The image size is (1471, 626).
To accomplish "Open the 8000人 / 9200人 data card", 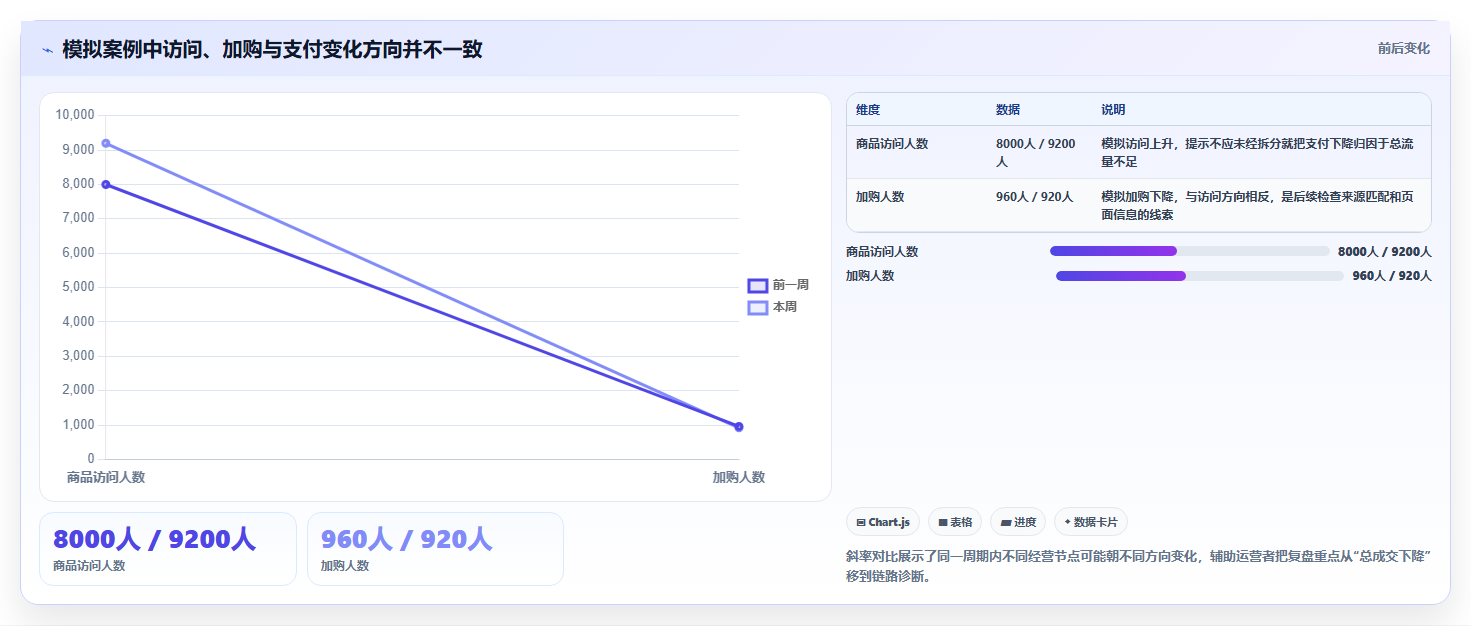I will coord(168,549).
